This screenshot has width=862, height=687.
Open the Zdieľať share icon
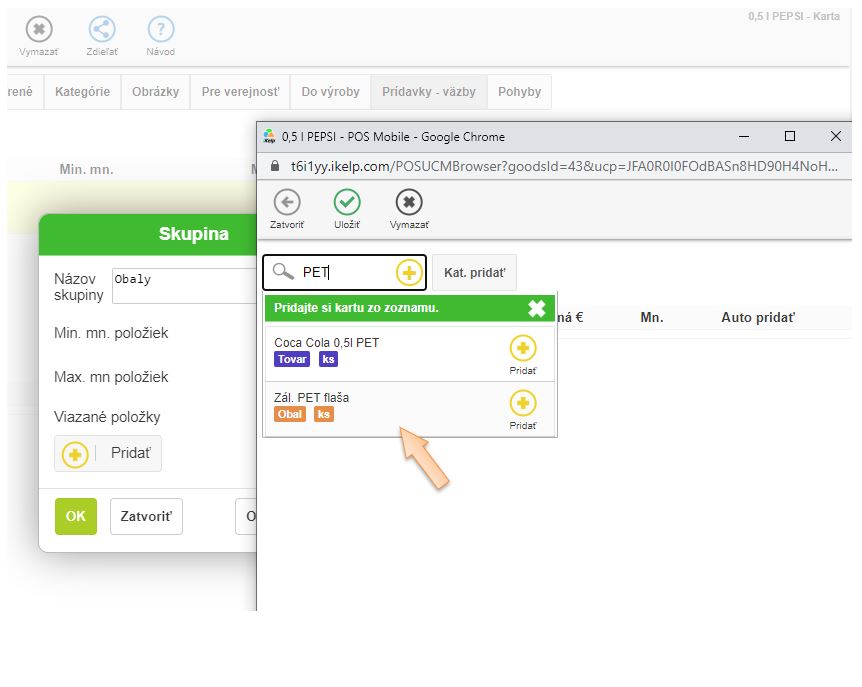click(101, 30)
